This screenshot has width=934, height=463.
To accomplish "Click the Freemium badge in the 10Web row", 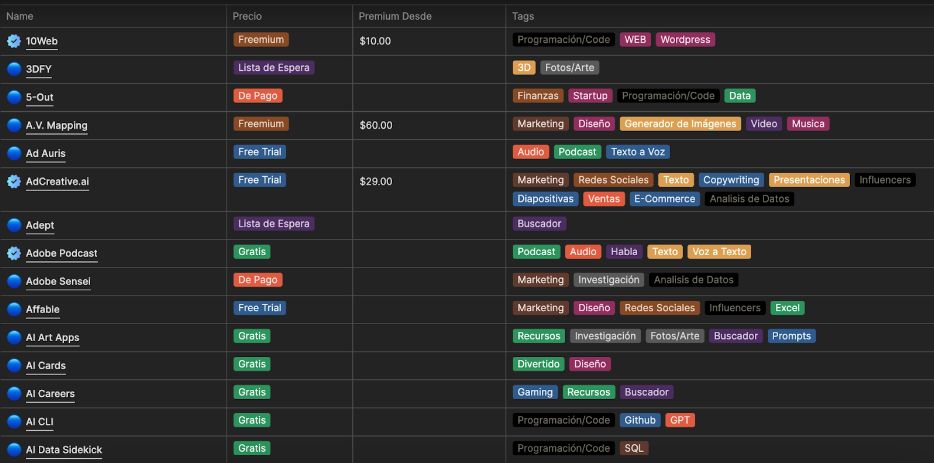I will coord(261,40).
